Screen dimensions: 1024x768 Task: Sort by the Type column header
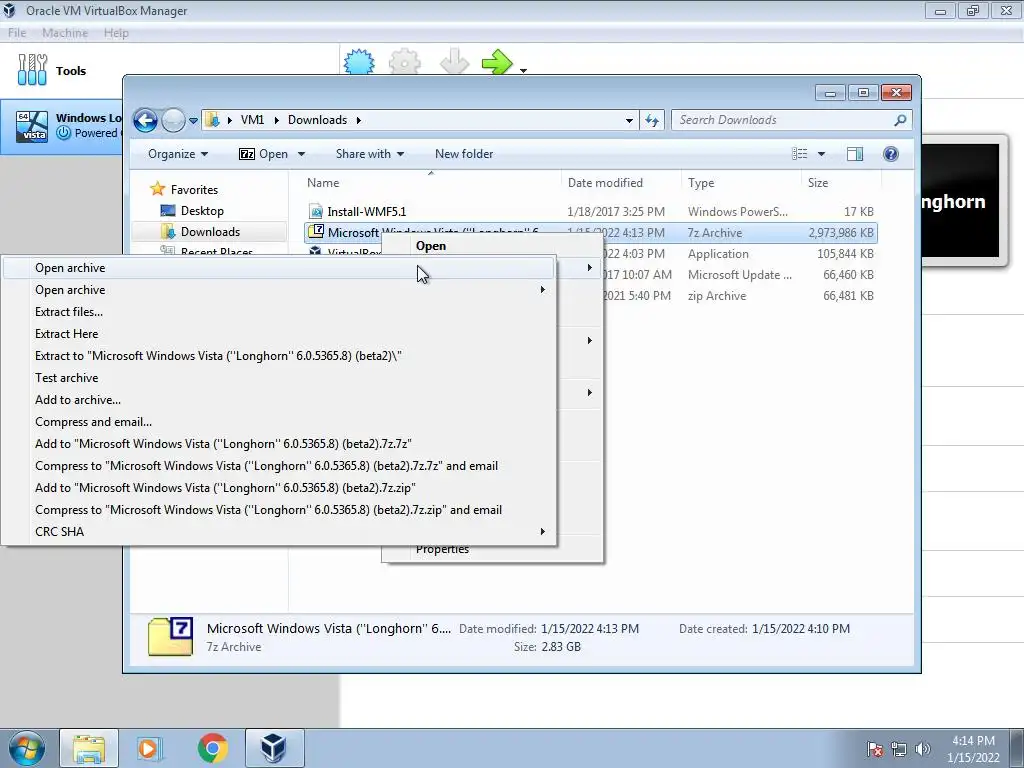click(701, 183)
